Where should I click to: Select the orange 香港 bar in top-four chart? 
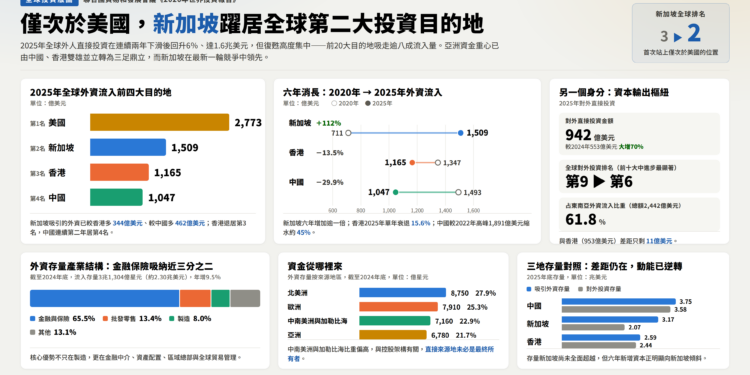coord(119,172)
